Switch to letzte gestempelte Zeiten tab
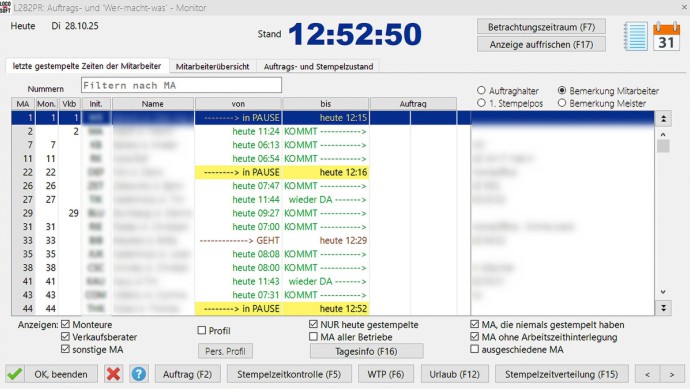 coord(87,66)
